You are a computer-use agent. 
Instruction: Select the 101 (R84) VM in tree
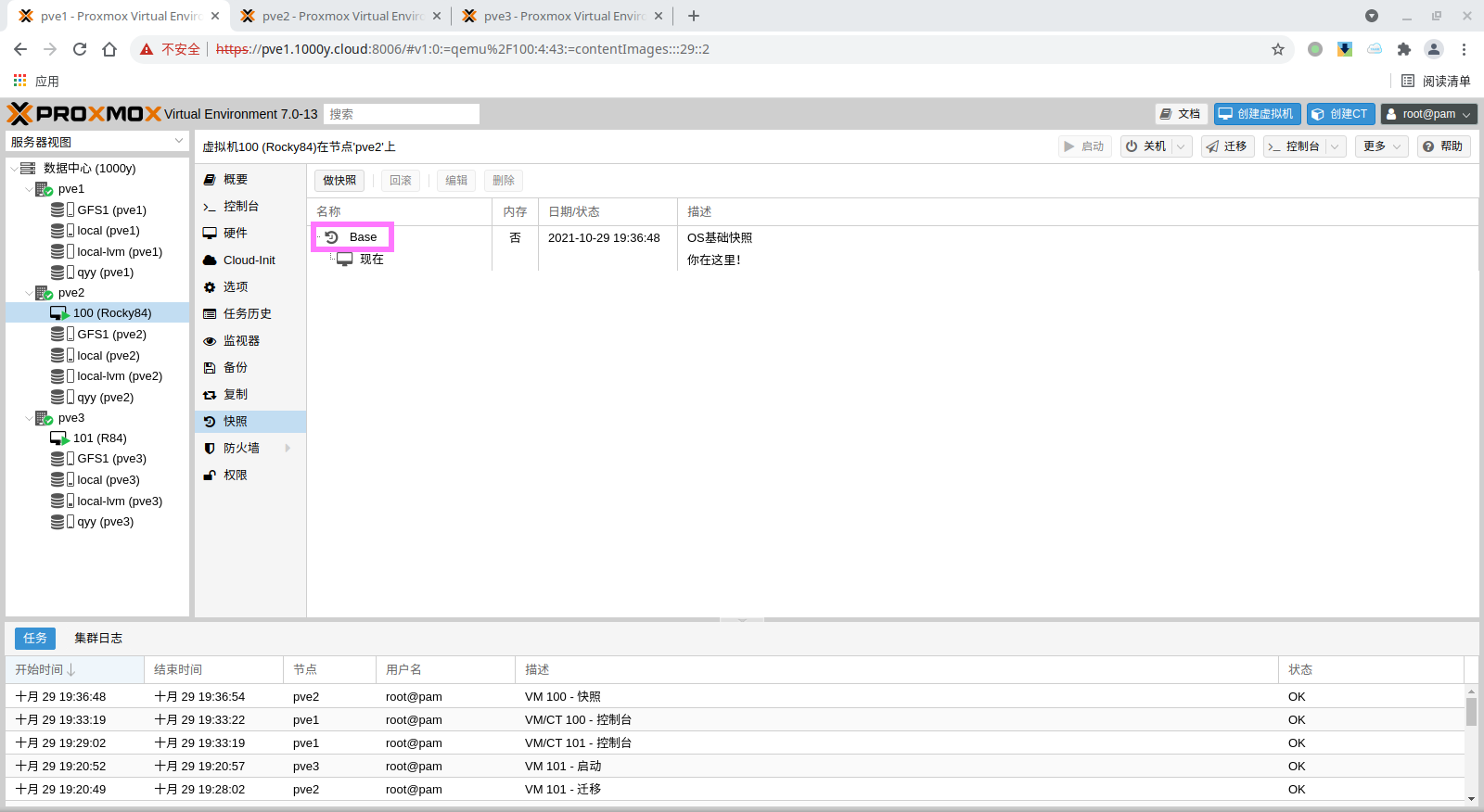click(99, 438)
